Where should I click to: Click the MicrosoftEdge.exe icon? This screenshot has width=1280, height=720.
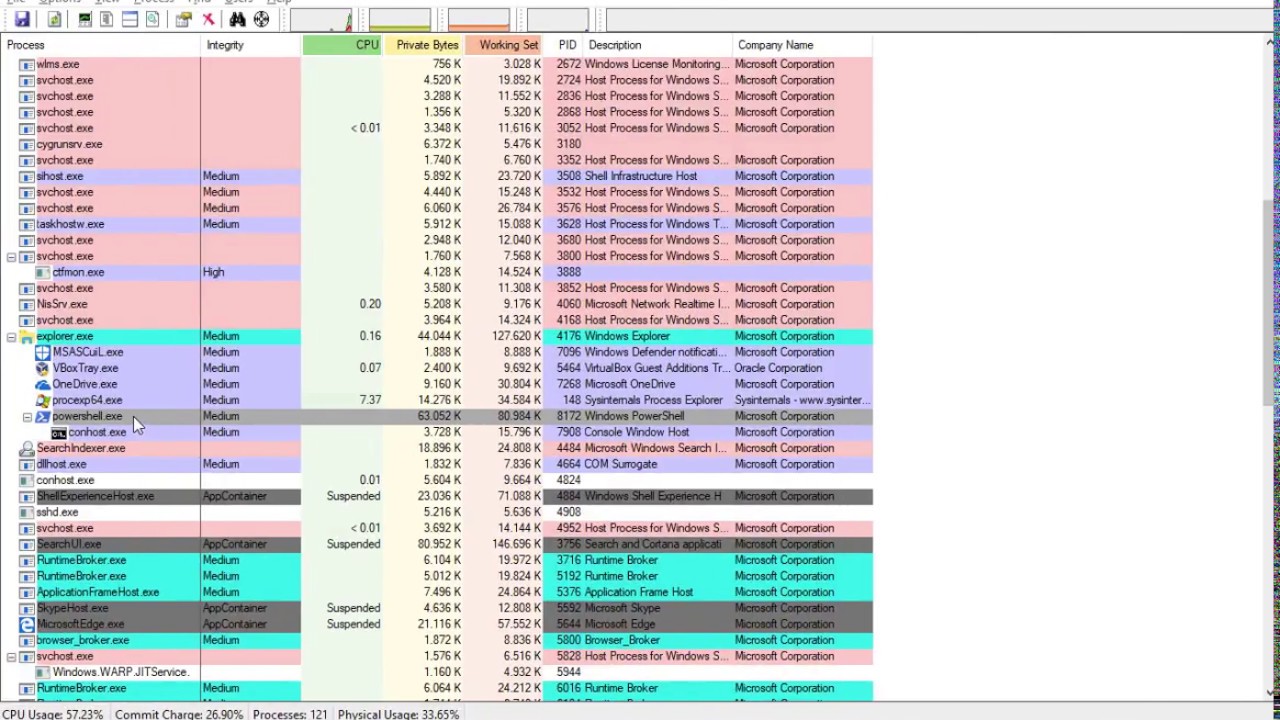pos(27,624)
